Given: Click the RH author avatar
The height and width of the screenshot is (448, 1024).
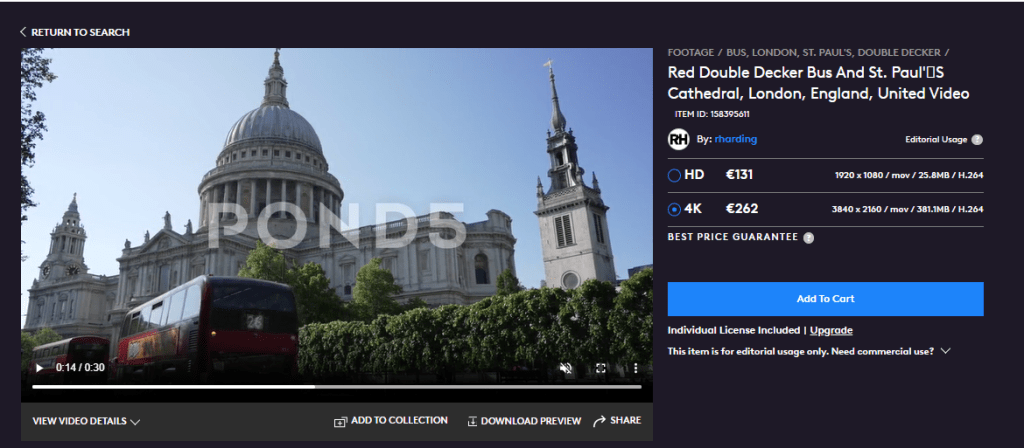Looking at the screenshot, I should (679, 140).
